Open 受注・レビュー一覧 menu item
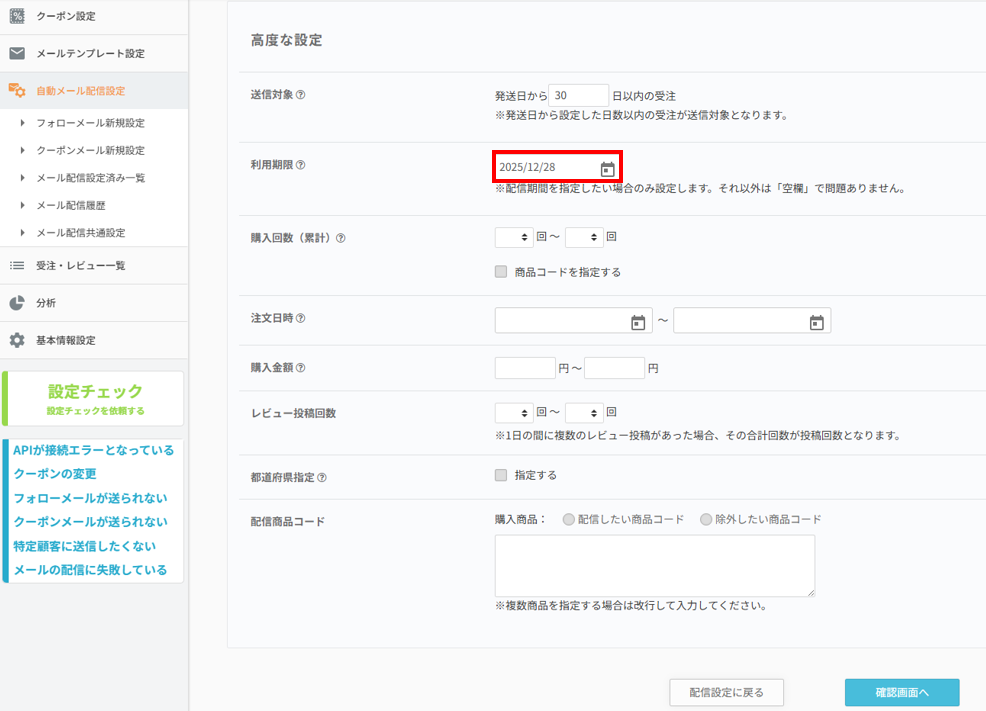The width and height of the screenshot is (986, 711). (80, 266)
